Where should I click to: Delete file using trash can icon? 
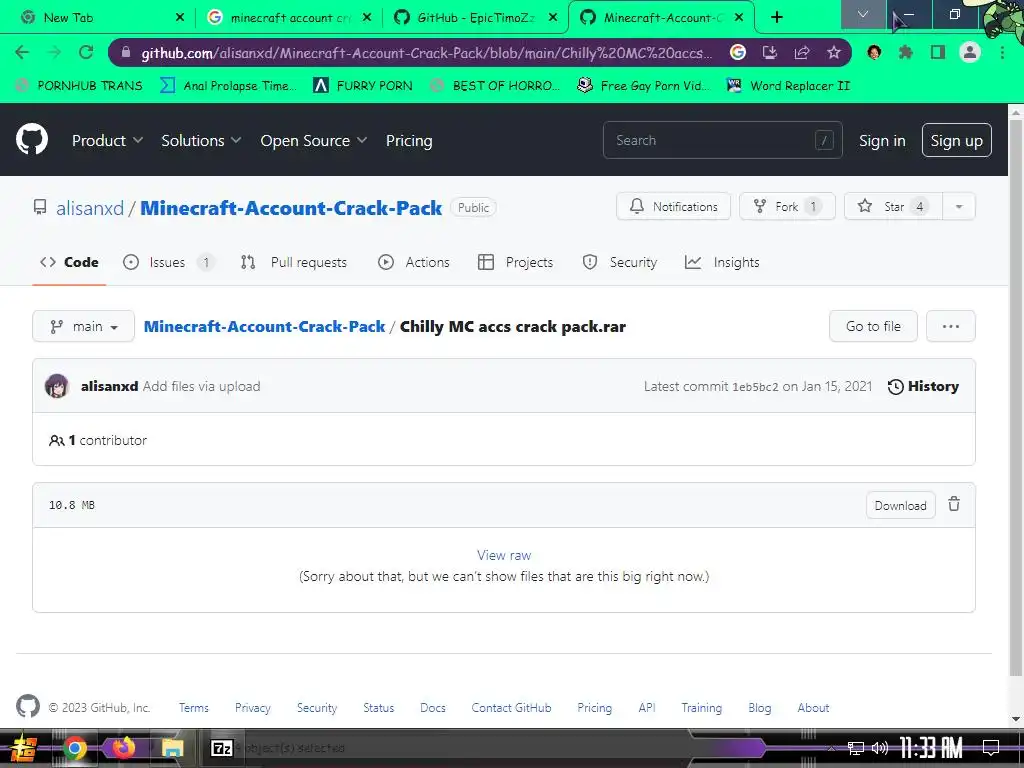click(954, 504)
